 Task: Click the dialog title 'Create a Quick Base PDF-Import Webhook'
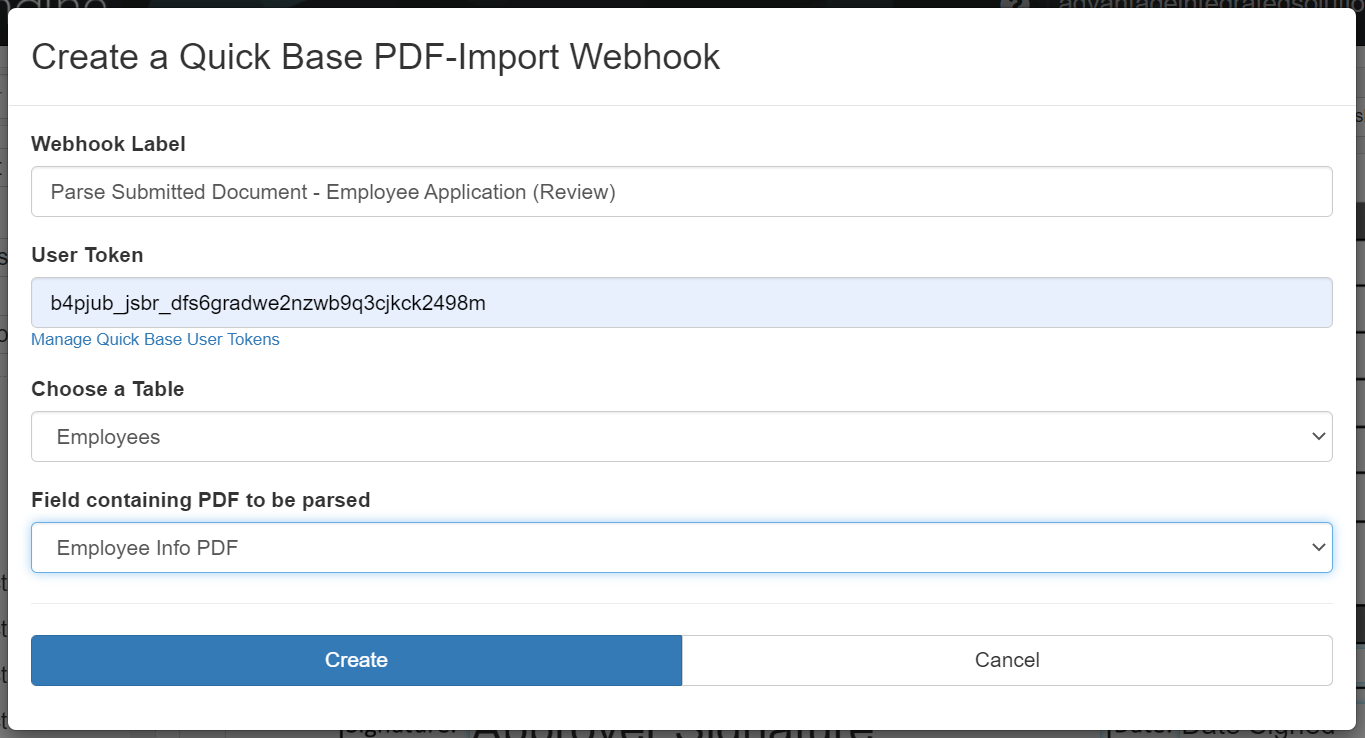point(375,57)
